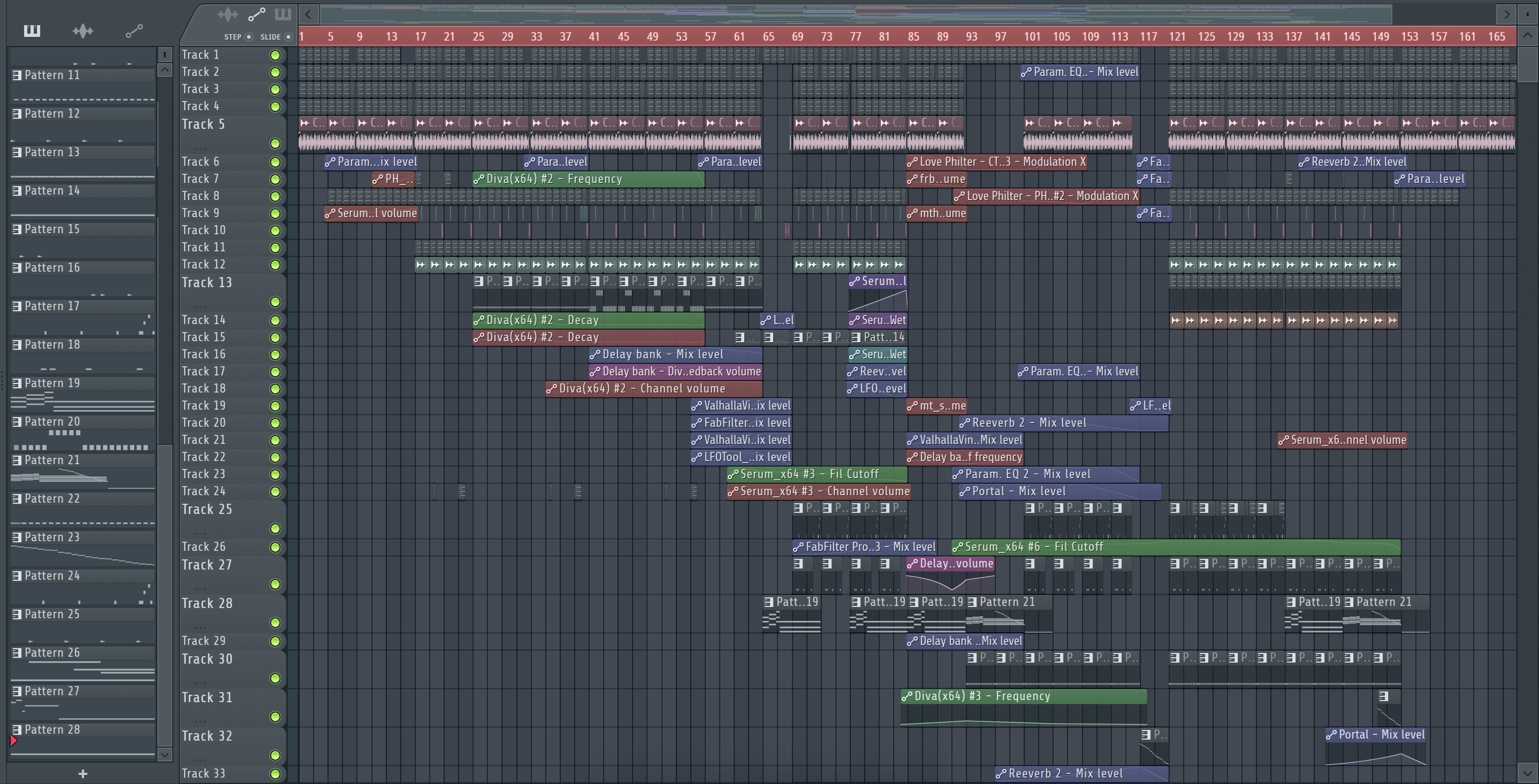Show patterns in the picker panel
This screenshot has width=1539, height=784.
tap(32, 30)
